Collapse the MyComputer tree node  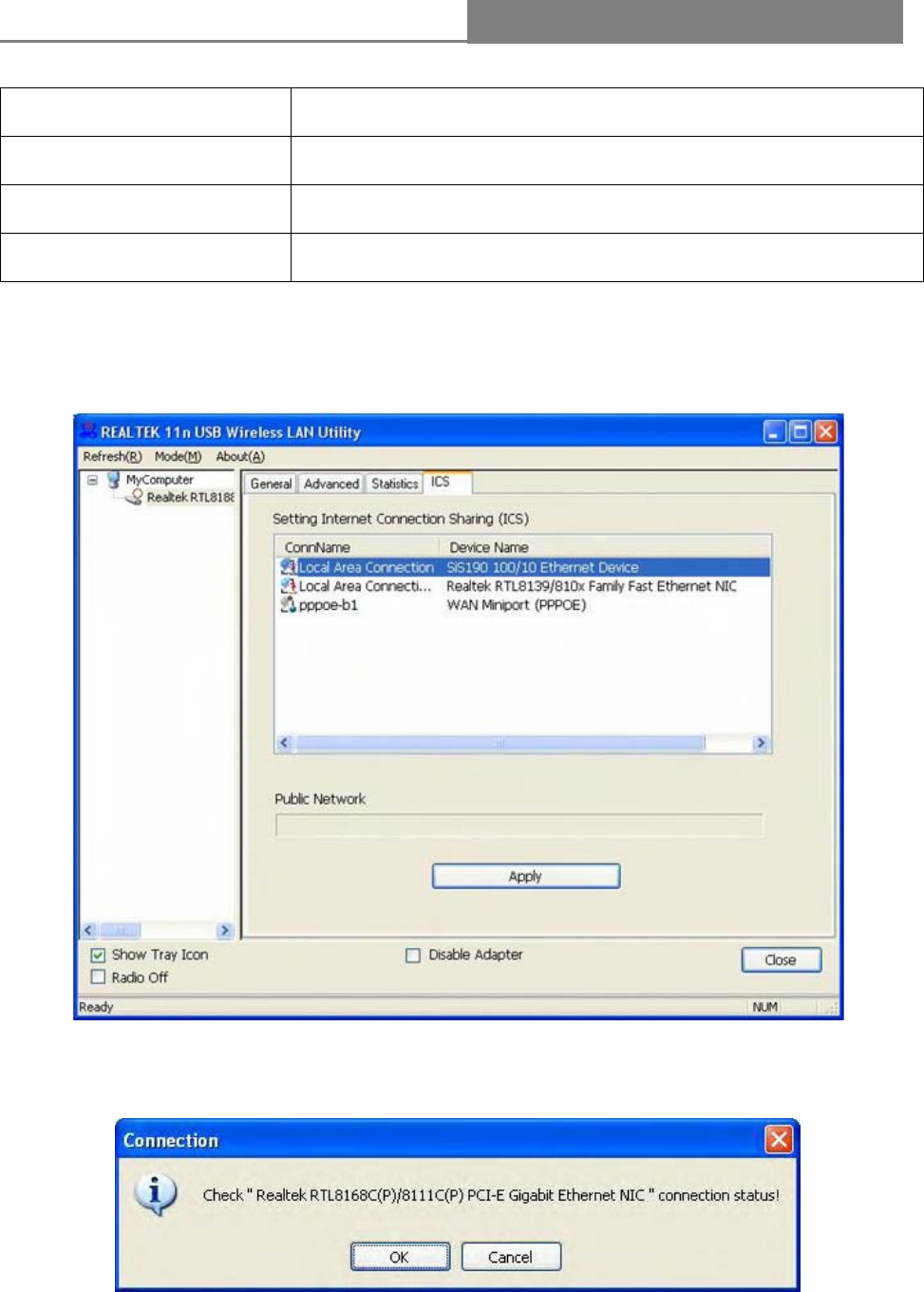[93, 480]
